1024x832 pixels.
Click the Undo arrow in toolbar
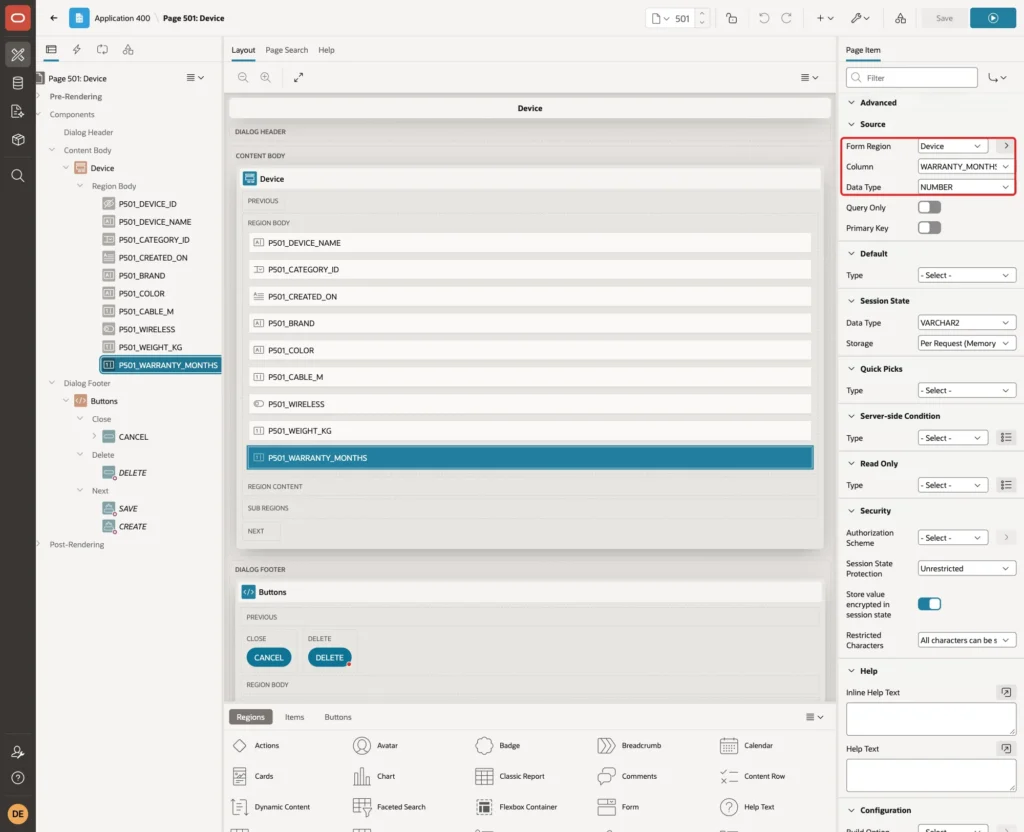[763, 18]
